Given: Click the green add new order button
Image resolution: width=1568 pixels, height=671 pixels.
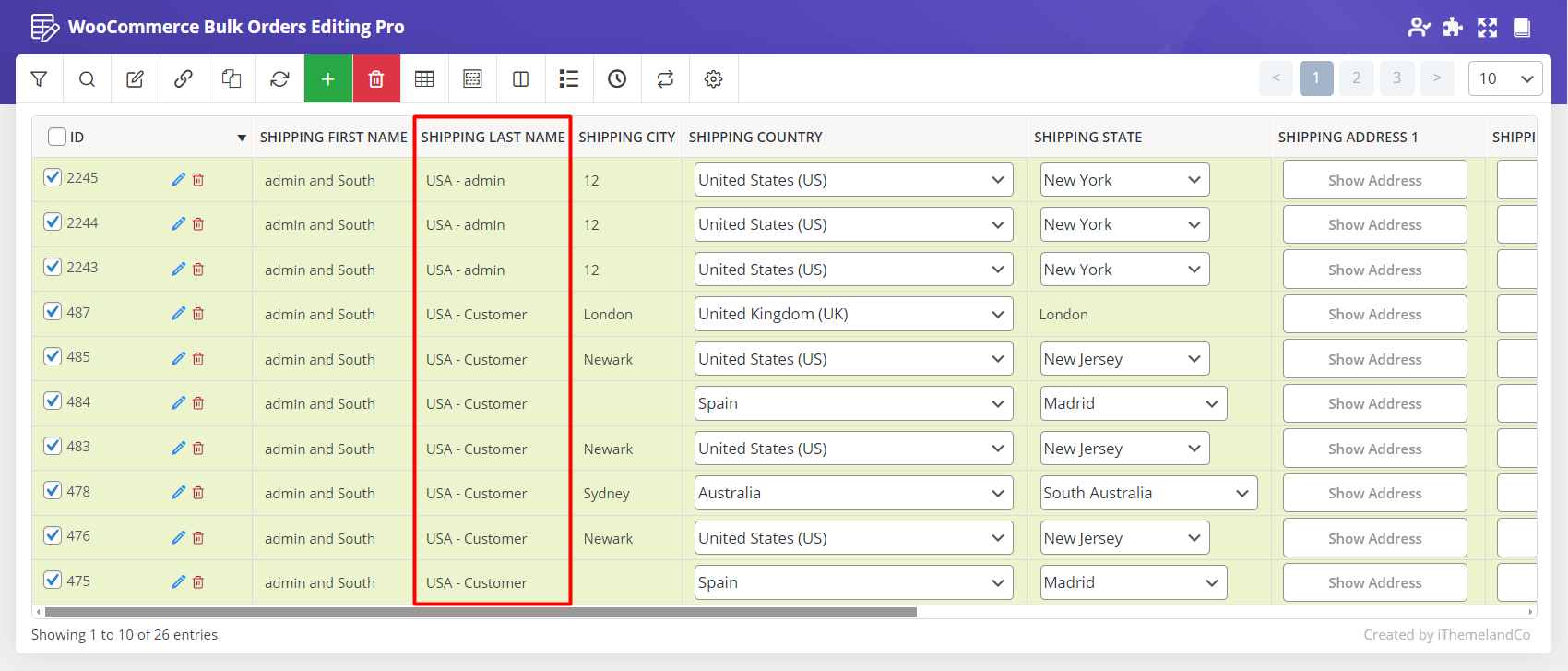Looking at the screenshot, I should point(327,79).
